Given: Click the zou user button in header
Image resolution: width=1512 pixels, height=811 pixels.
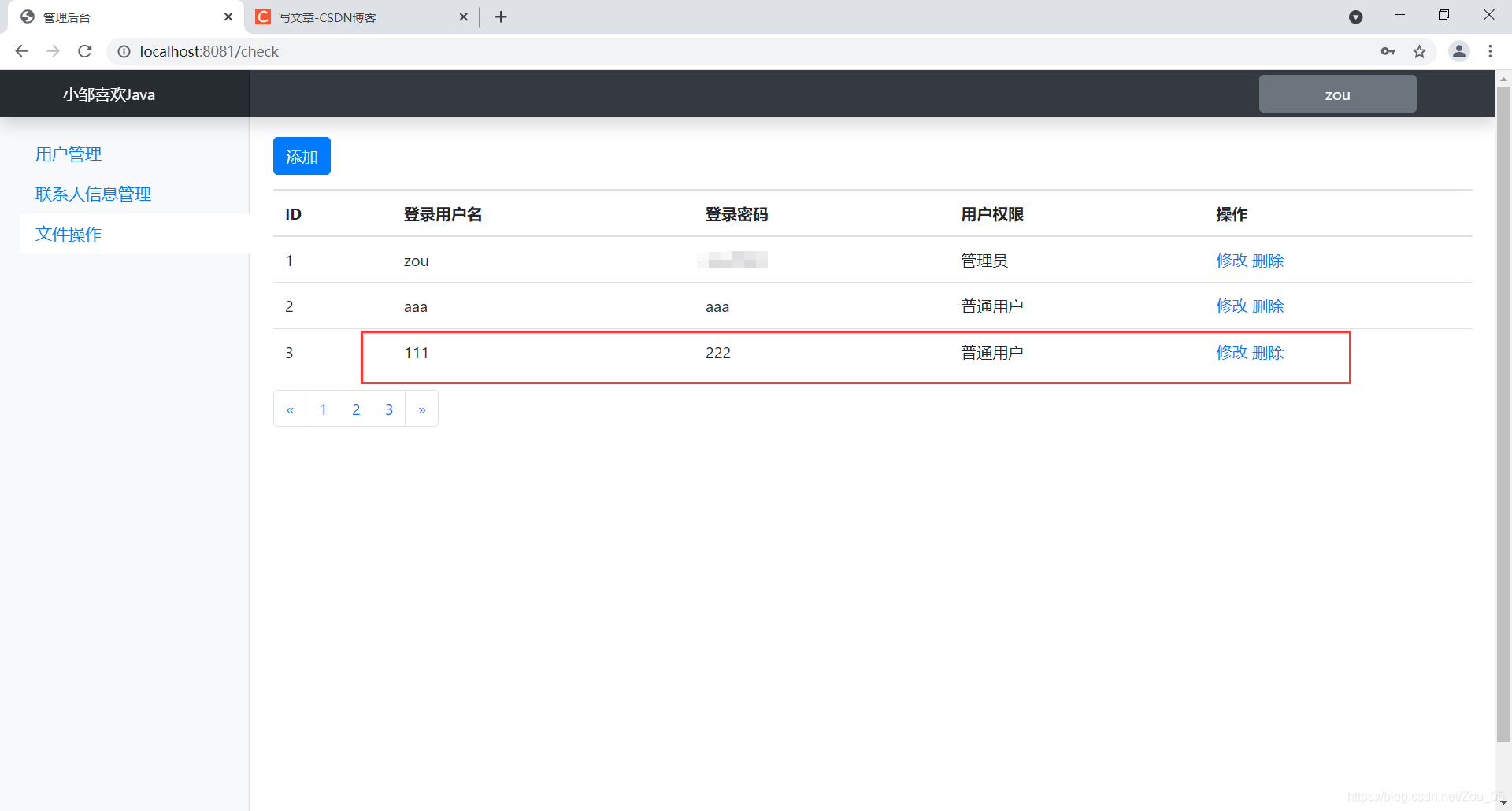Looking at the screenshot, I should coord(1337,94).
